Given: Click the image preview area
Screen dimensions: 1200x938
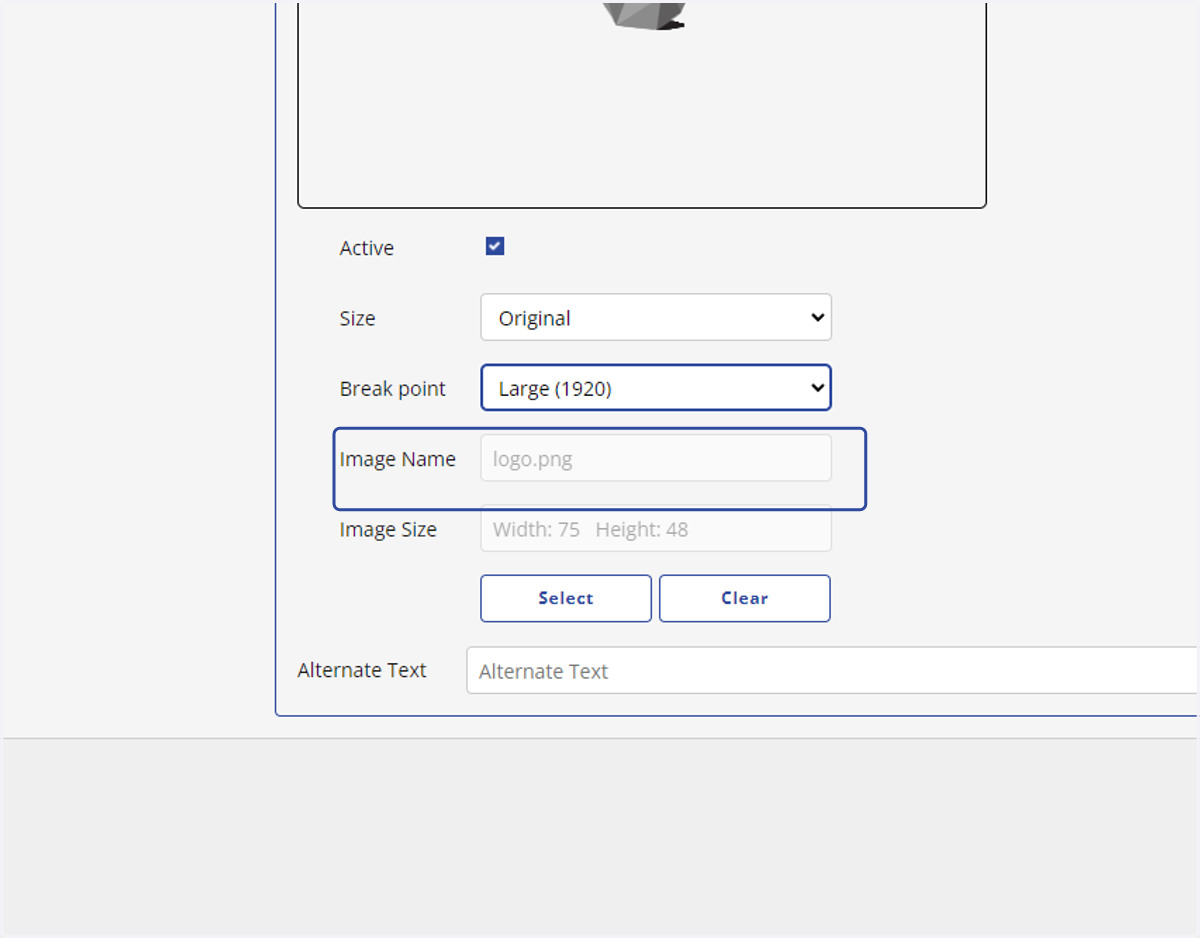Looking at the screenshot, I should 642,104.
